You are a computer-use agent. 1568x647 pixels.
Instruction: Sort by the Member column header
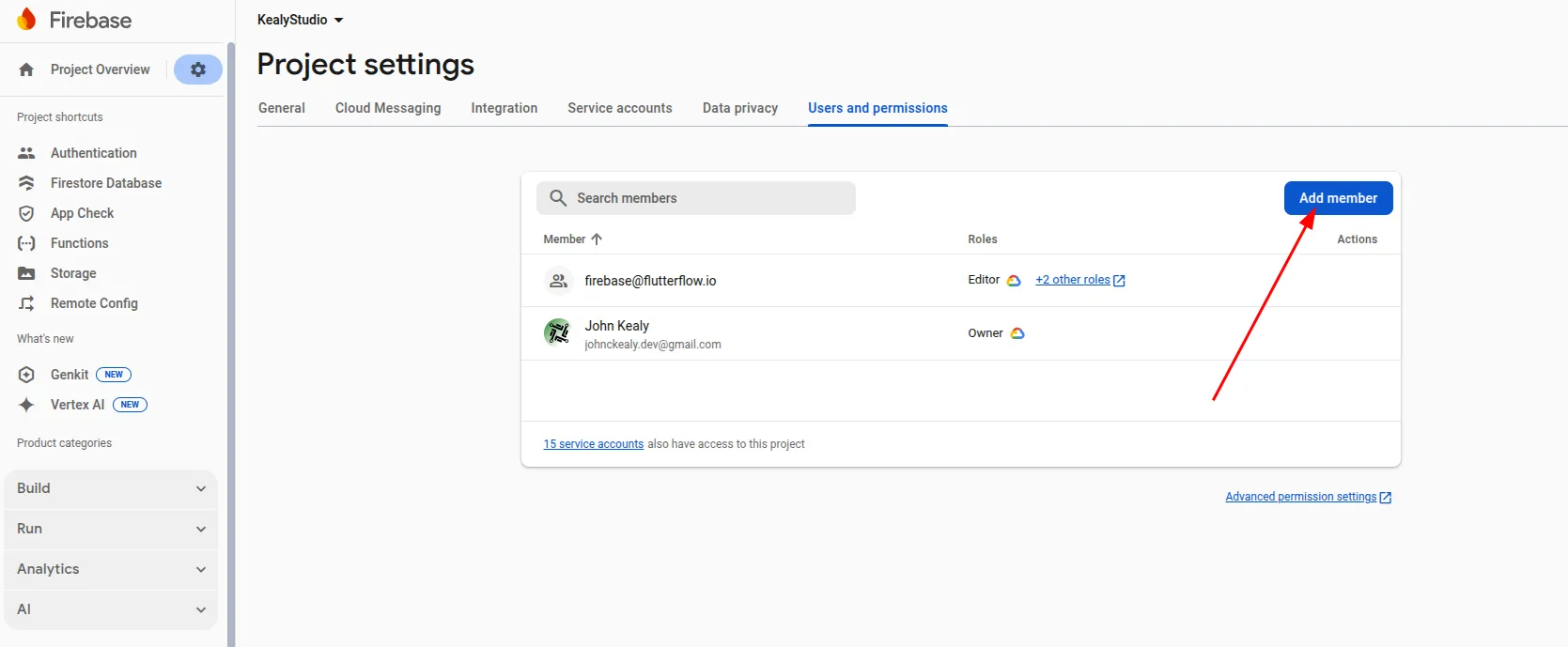(x=565, y=239)
